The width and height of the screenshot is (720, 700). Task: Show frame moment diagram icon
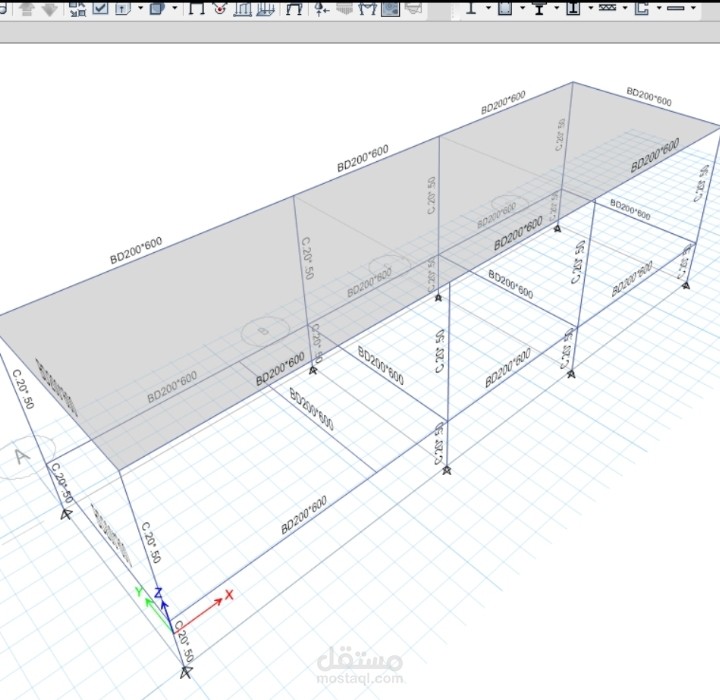point(367,8)
